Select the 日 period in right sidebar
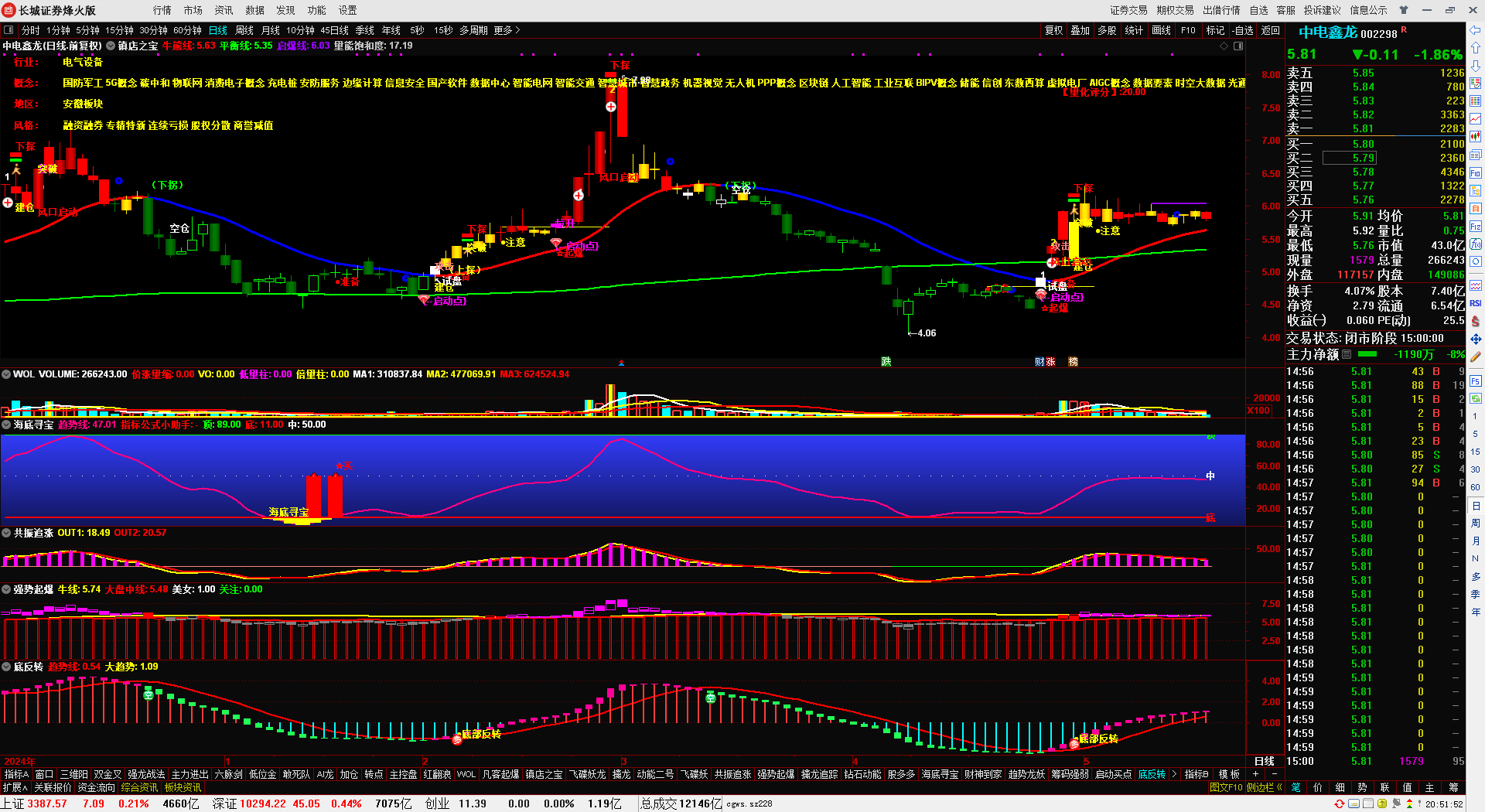 [1476, 506]
